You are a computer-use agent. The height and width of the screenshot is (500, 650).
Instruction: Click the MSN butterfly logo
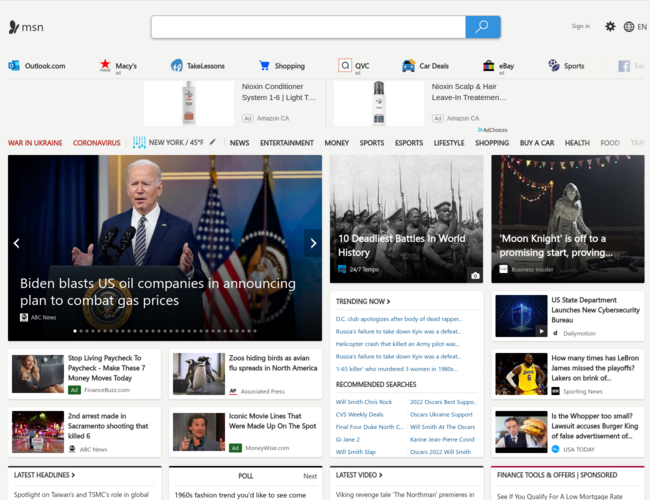point(14,27)
